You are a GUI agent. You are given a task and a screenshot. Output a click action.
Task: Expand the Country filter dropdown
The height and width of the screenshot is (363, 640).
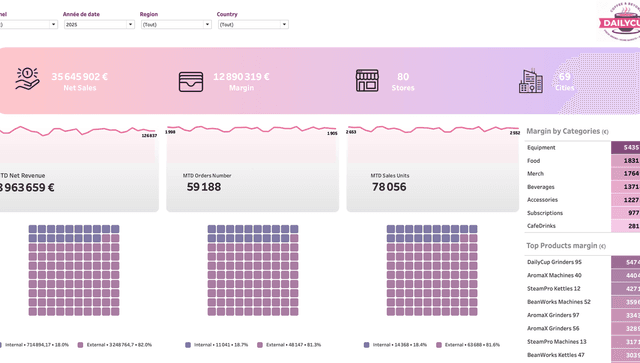tap(253, 24)
